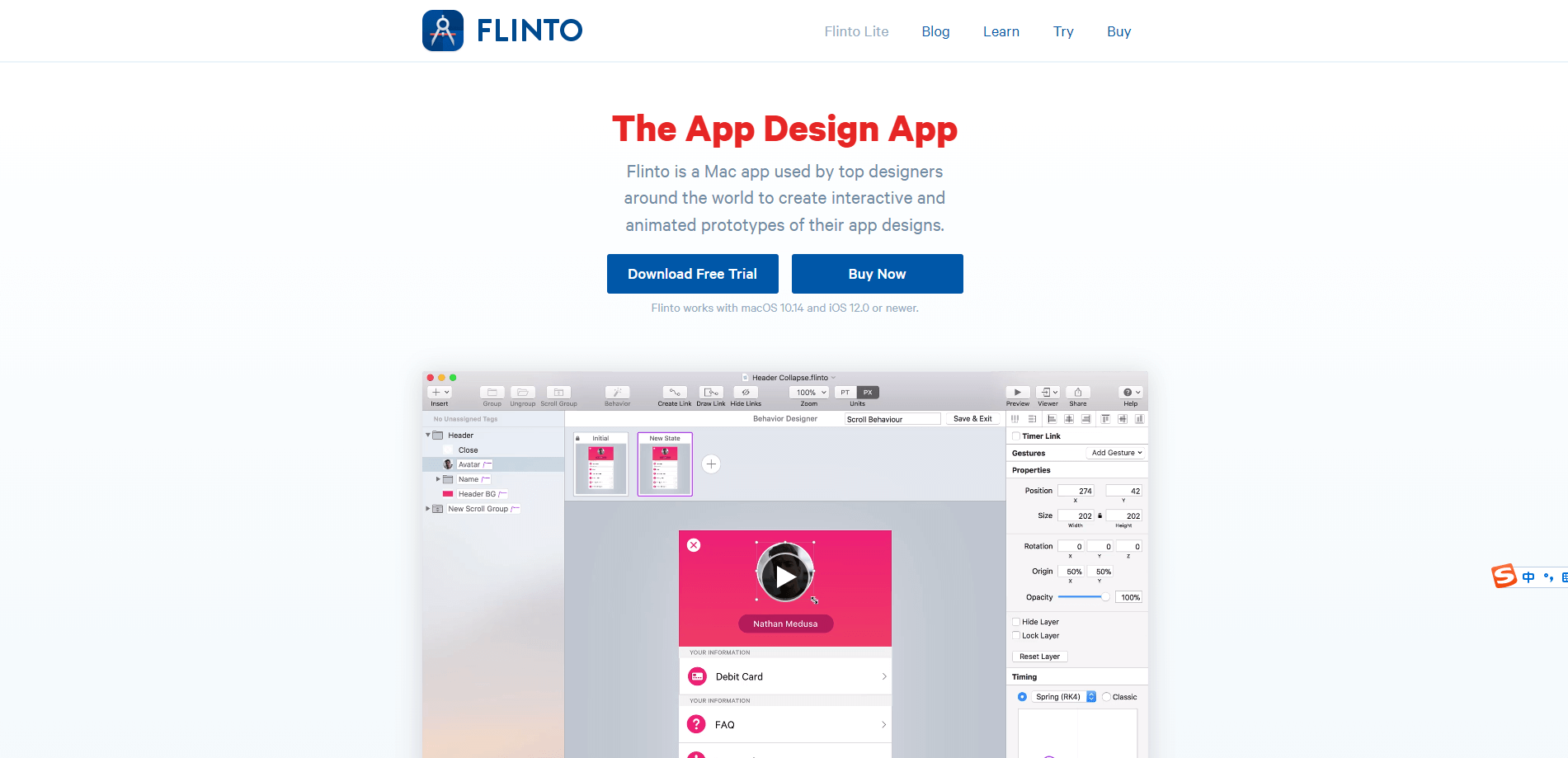Image resolution: width=1568 pixels, height=758 pixels.
Task: Click the align top edges icon
Action: [1105, 419]
